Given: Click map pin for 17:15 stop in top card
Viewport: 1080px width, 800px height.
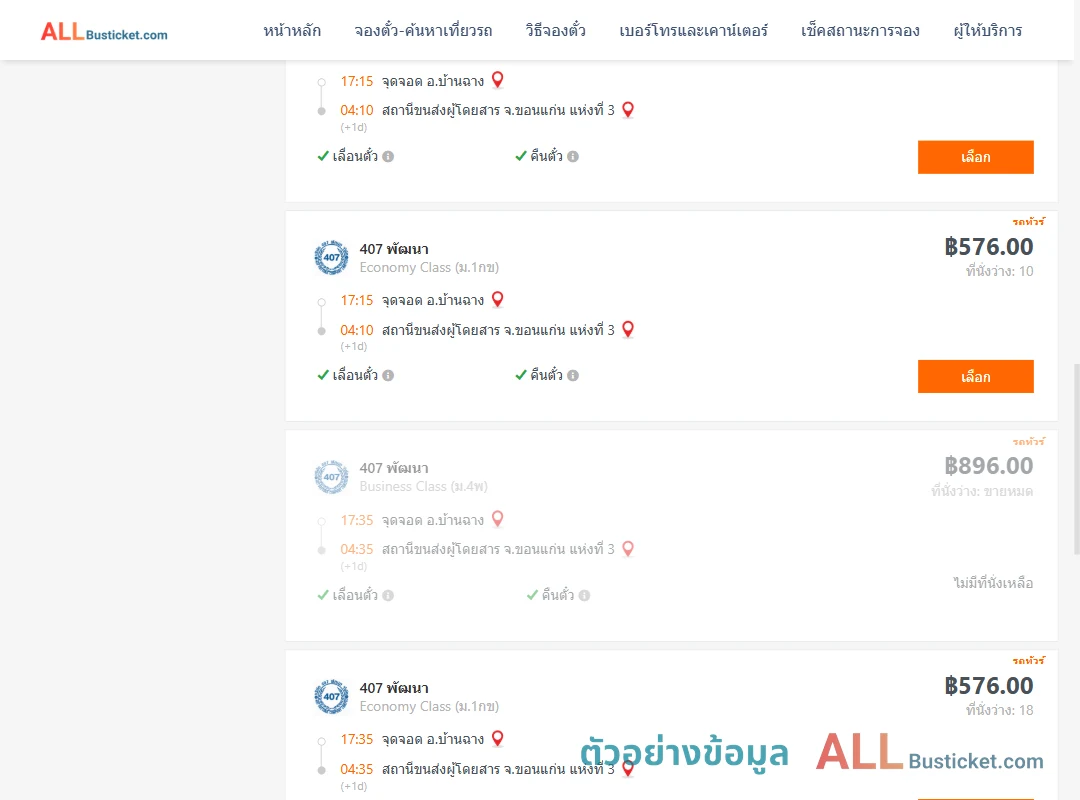Looking at the screenshot, I should (x=497, y=80).
